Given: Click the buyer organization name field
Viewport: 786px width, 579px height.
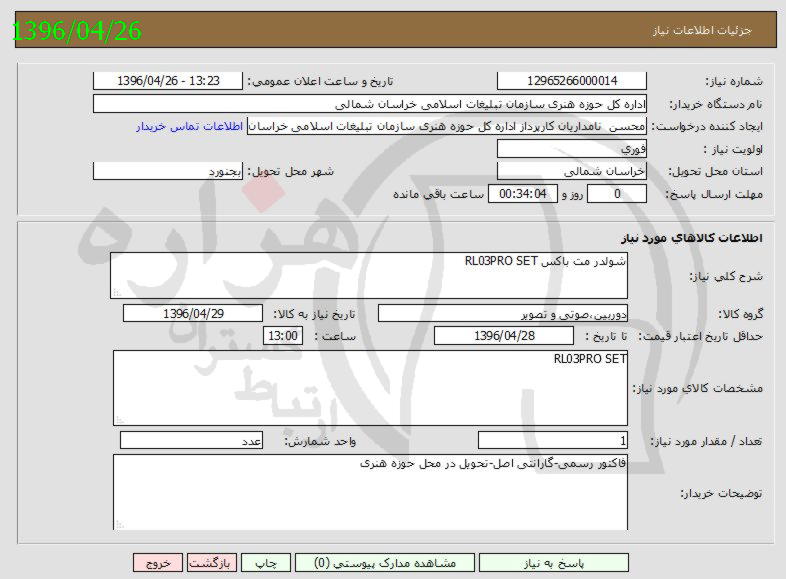Looking at the screenshot, I should pyautogui.click(x=370, y=104).
